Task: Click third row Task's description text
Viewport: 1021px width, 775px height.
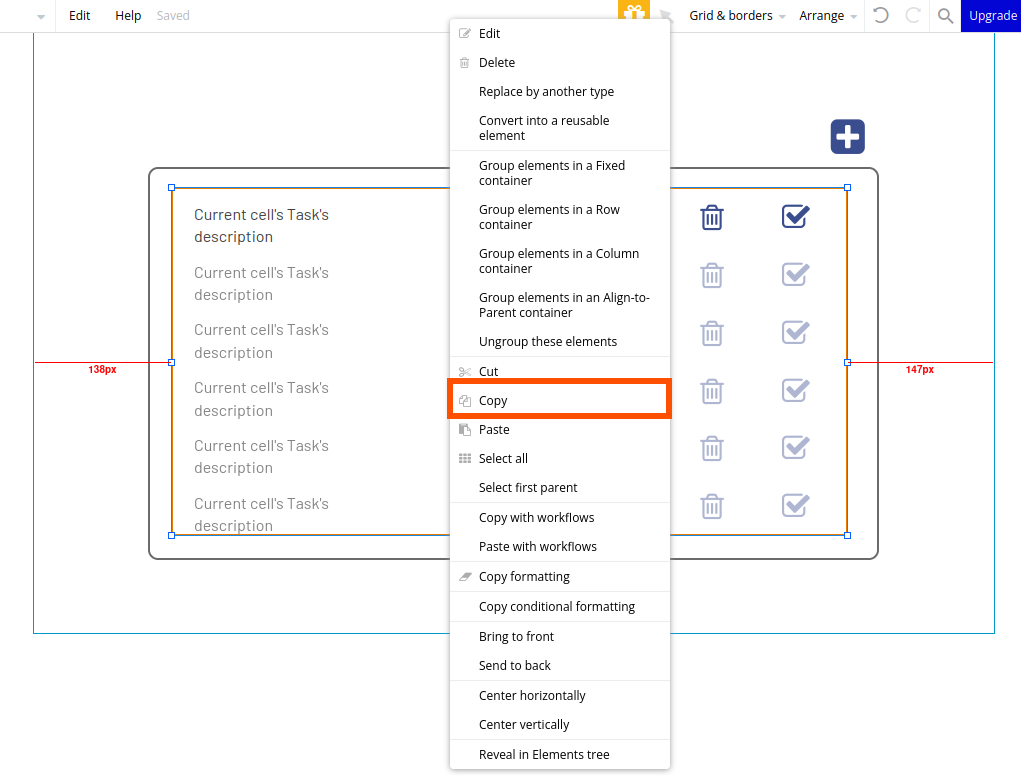Action: tap(261, 341)
